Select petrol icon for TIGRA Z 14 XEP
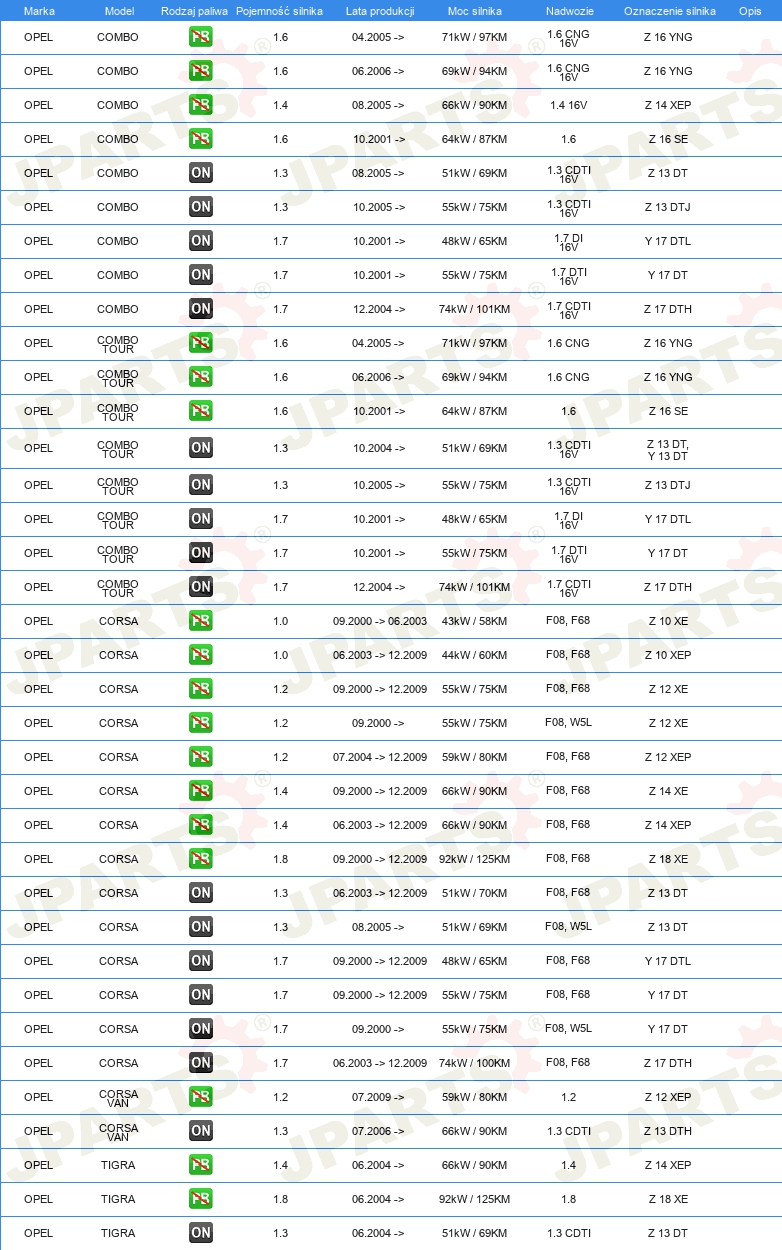The height and width of the screenshot is (1250, 782). pyautogui.click(x=200, y=1165)
